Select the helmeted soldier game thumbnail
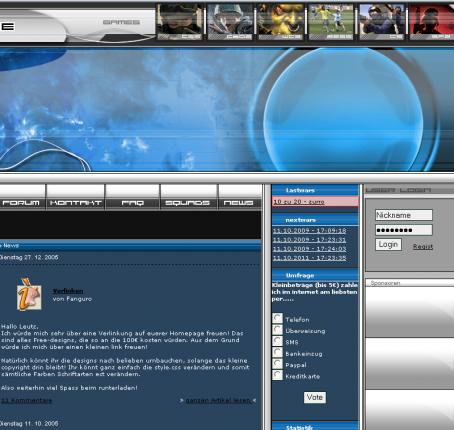Image resolution: width=454 pixels, height=430 pixels. coord(230,22)
